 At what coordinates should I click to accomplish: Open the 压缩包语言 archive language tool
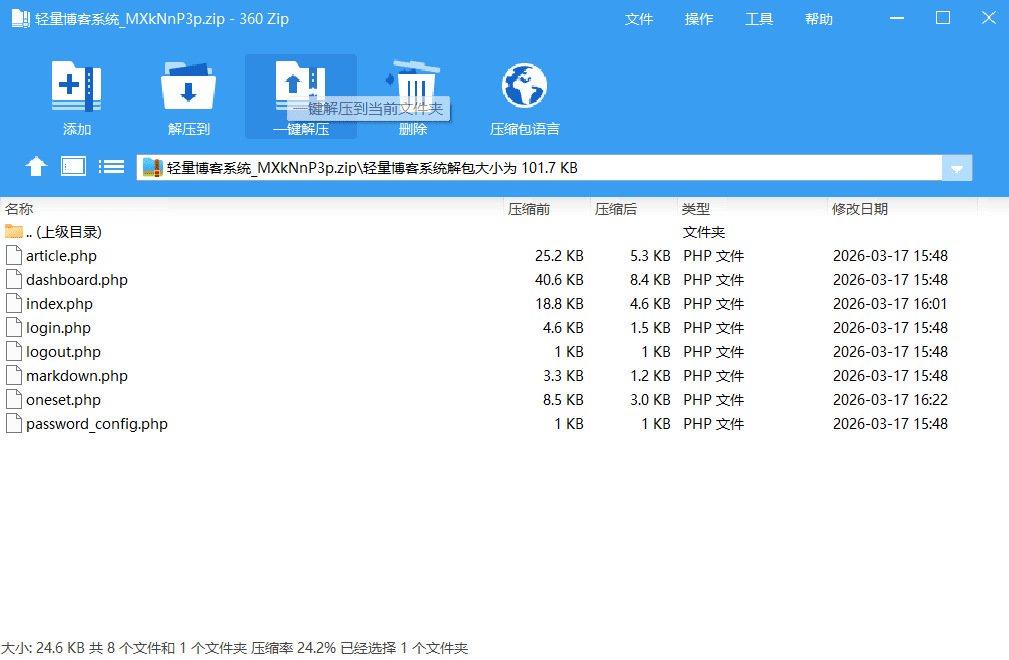pyautogui.click(x=524, y=95)
